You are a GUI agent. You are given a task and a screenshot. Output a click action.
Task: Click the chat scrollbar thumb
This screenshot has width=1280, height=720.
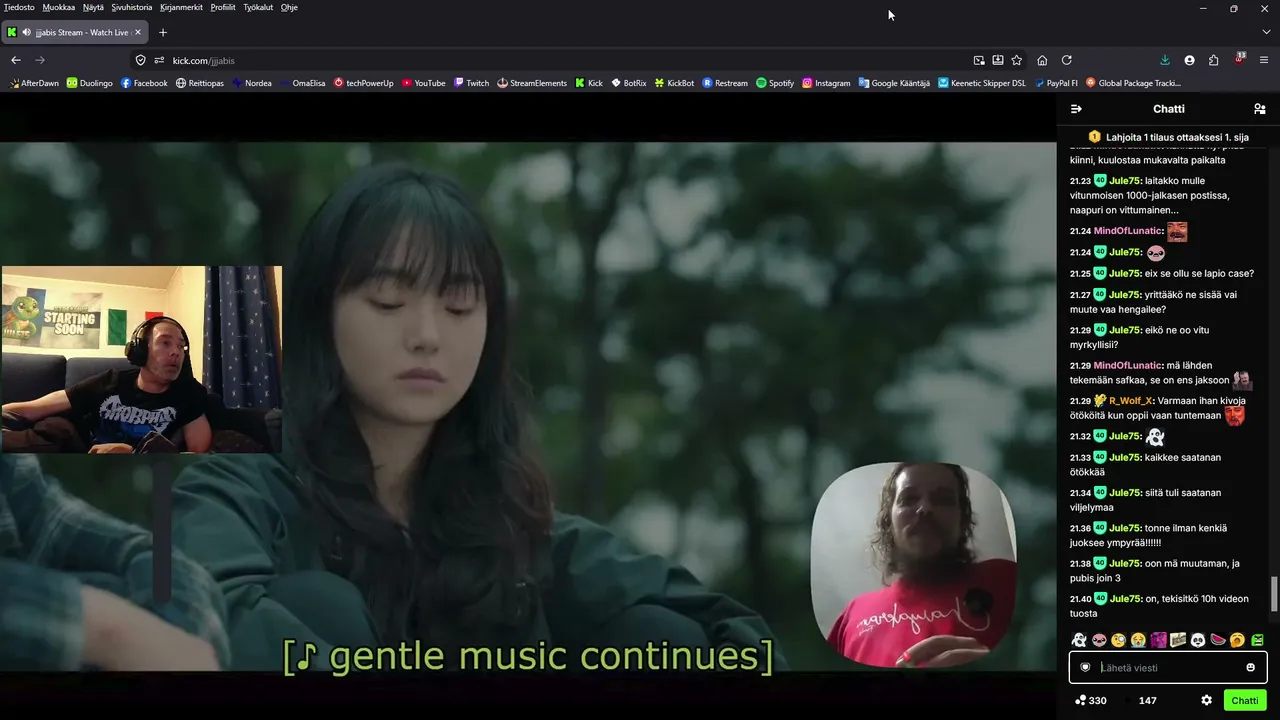tap(1274, 594)
